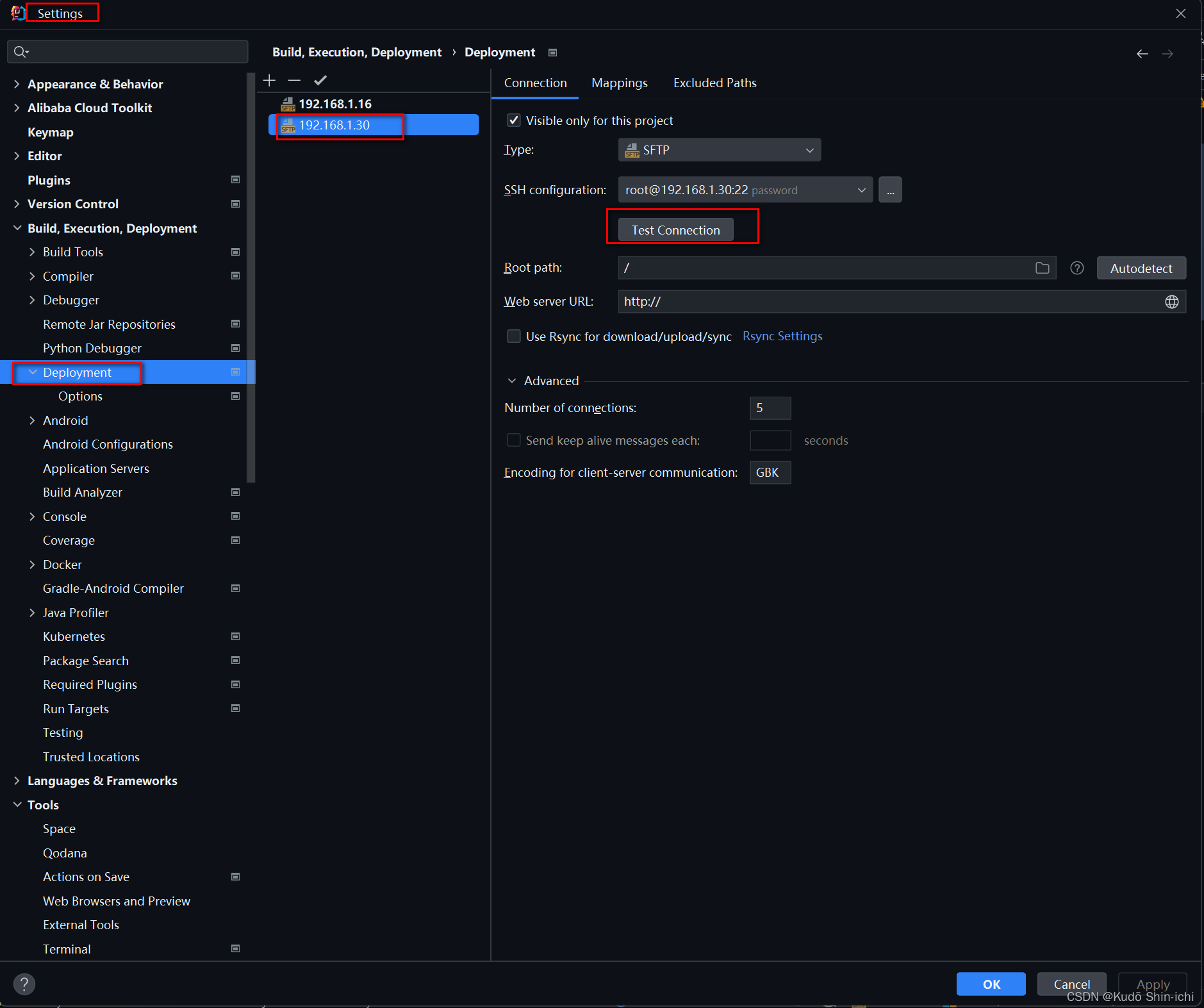The width and height of the screenshot is (1204, 1008).
Task: Click the Test Connection button
Action: coord(675,230)
